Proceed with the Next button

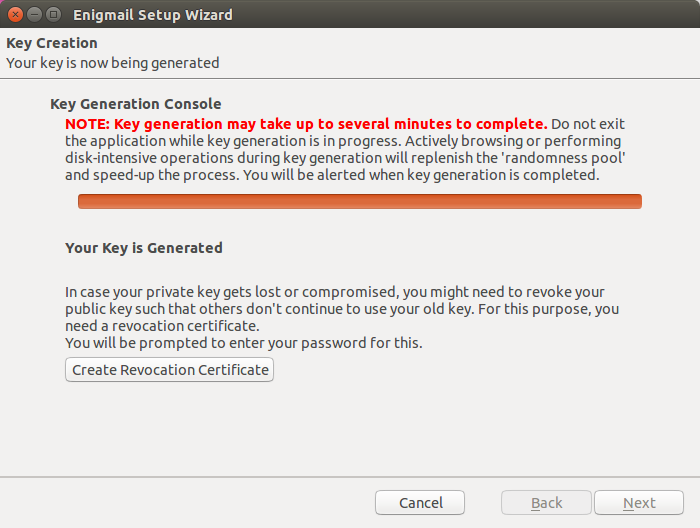coord(639,503)
